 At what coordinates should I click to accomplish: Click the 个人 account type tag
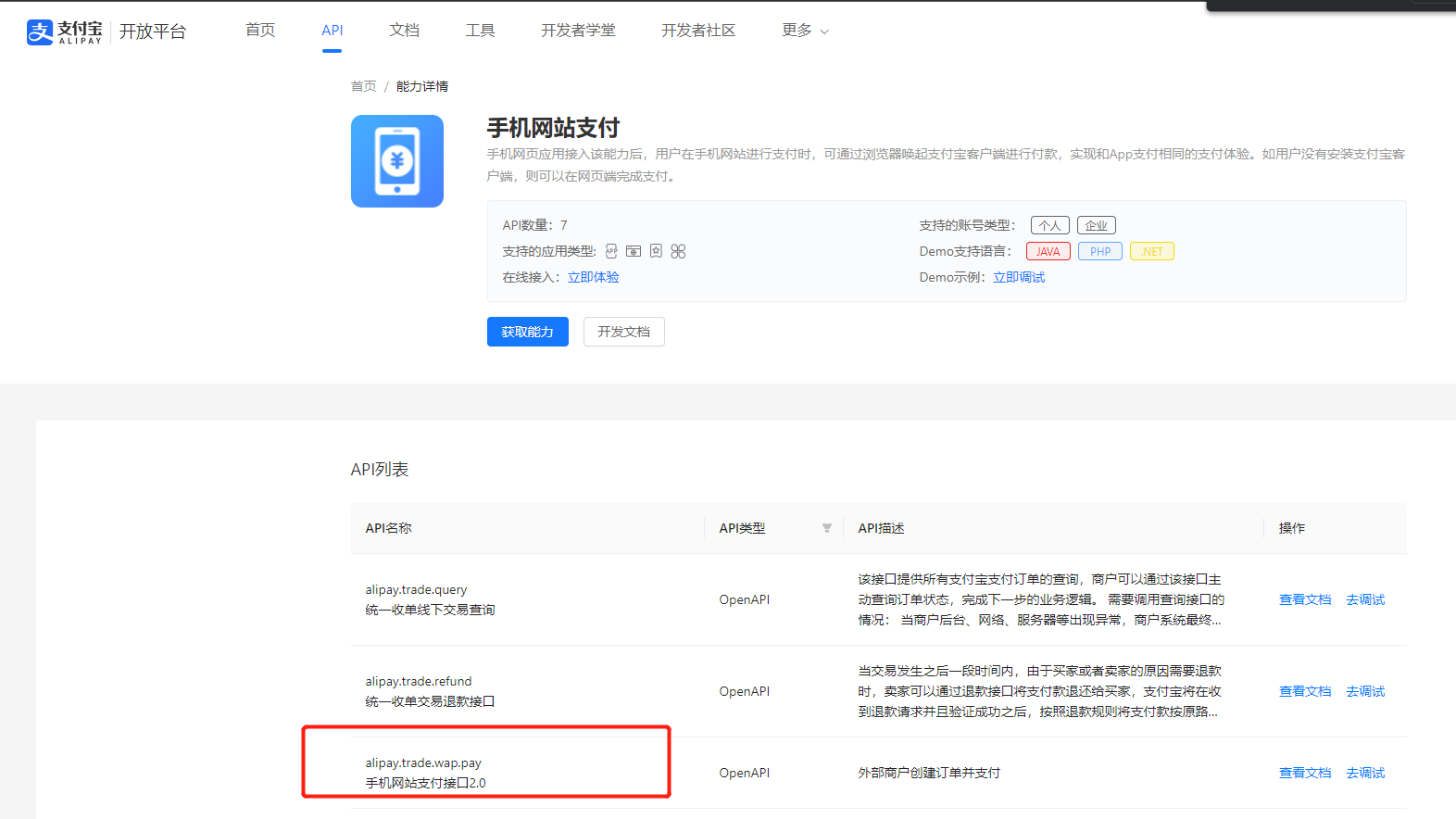[x=1050, y=225]
